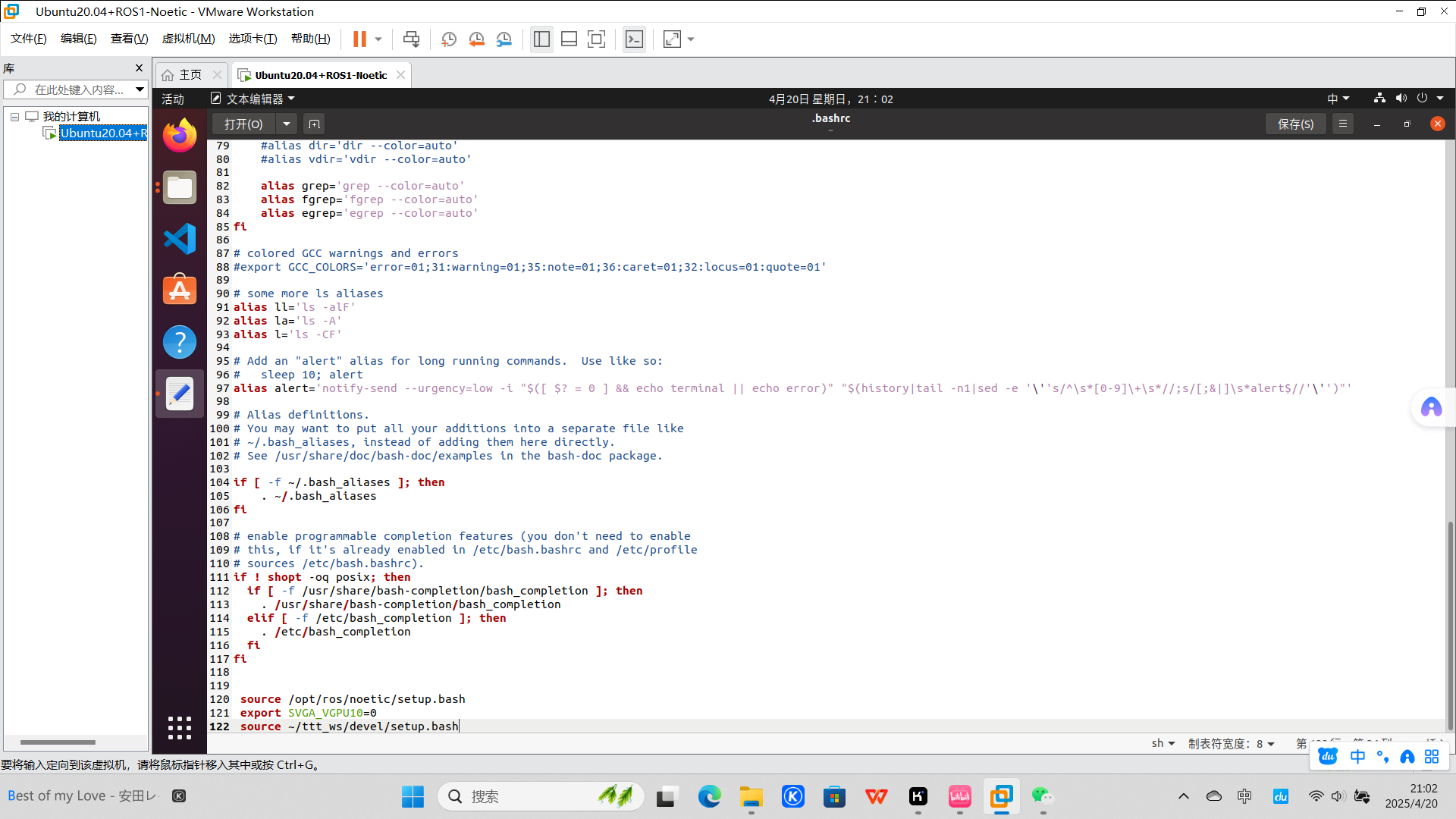Click the new document icon in gedit
Viewport: 1456px width, 819px height.
coord(314,124)
